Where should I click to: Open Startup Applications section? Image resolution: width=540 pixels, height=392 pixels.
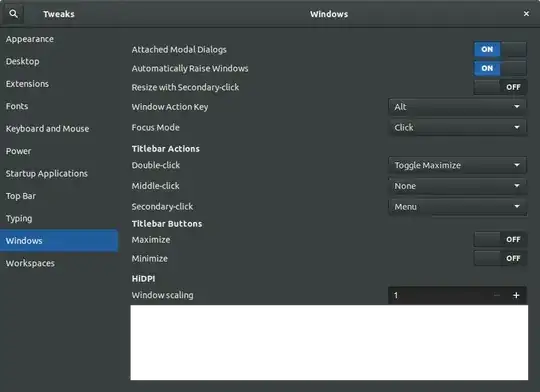pyautogui.click(x=59, y=173)
